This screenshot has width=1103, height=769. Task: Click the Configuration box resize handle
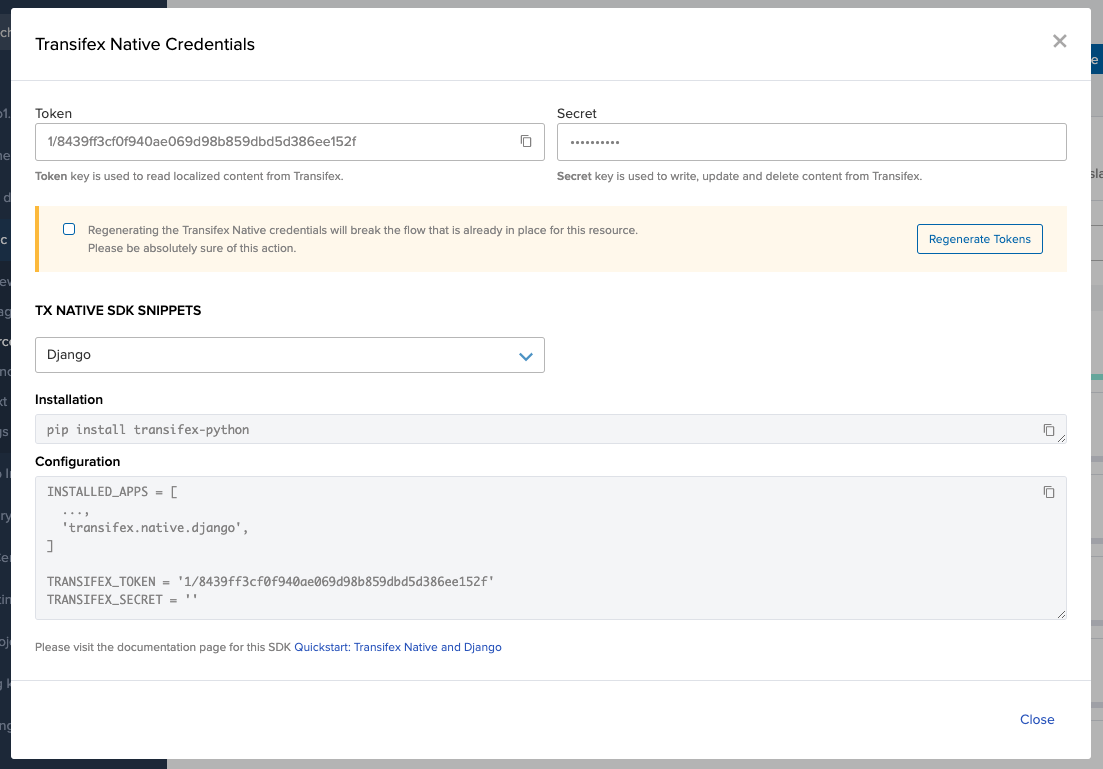(x=1061, y=614)
